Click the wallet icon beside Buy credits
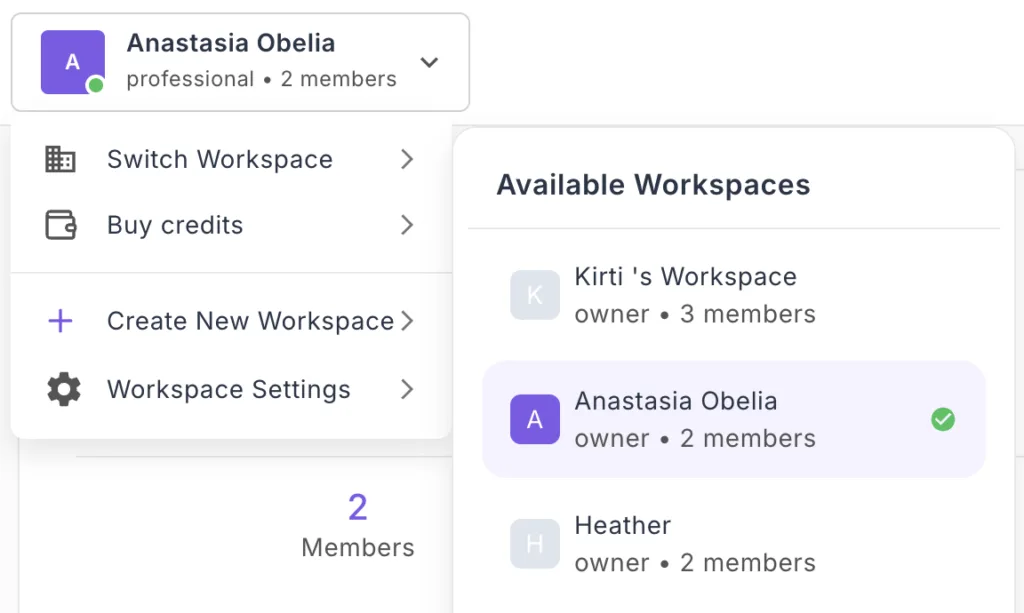This screenshot has width=1024, height=613. 61,225
